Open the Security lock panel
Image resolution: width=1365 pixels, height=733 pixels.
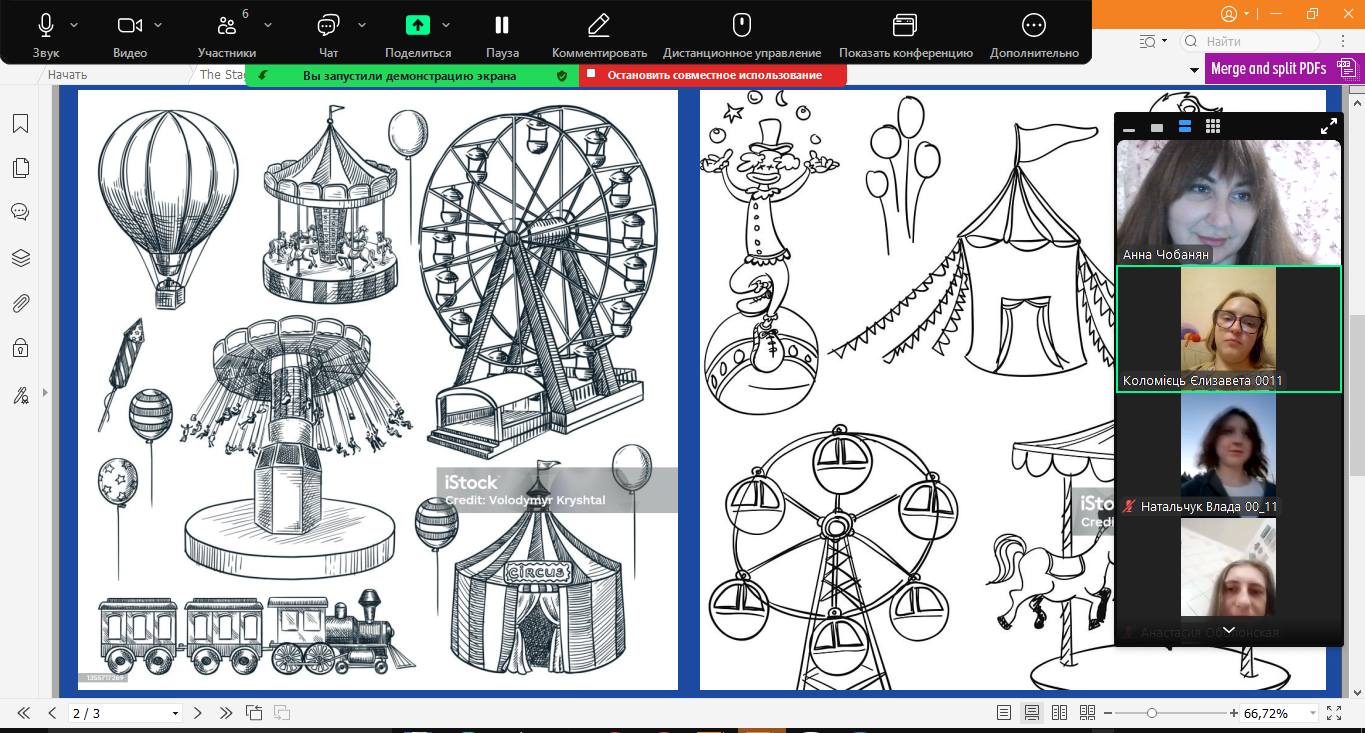[20, 348]
